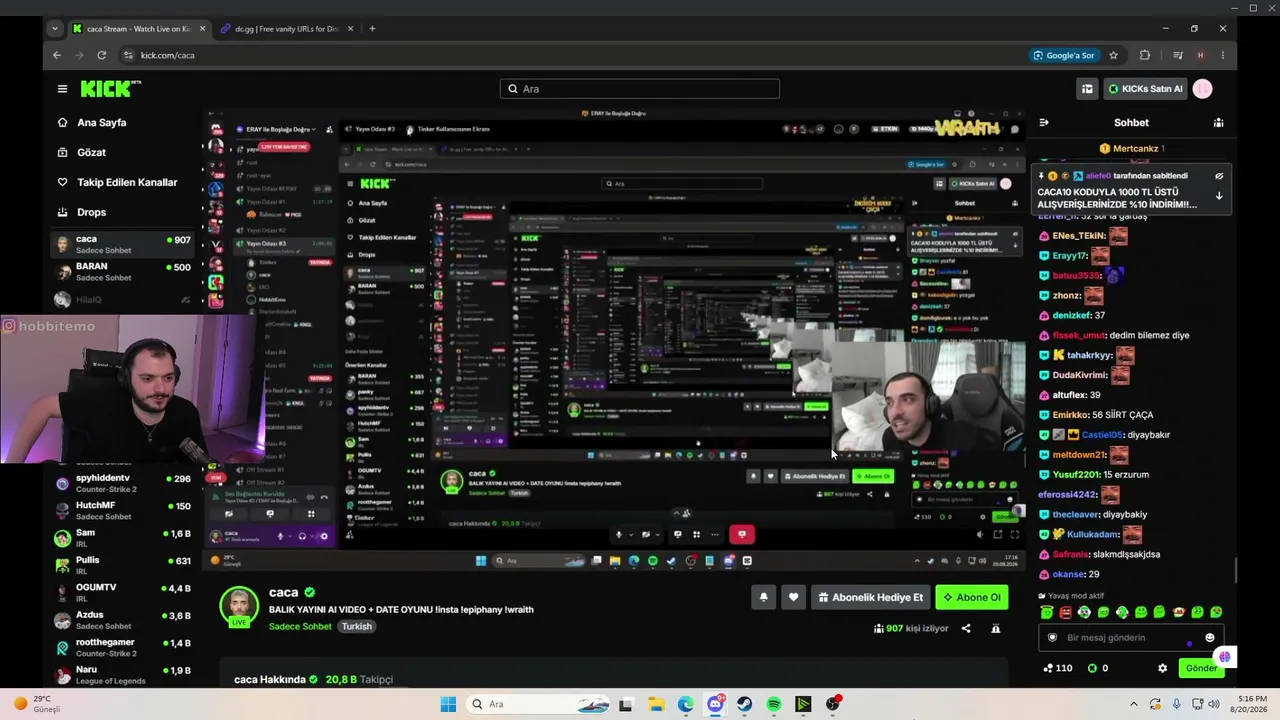Open Drops in the sidebar

(x=91, y=212)
